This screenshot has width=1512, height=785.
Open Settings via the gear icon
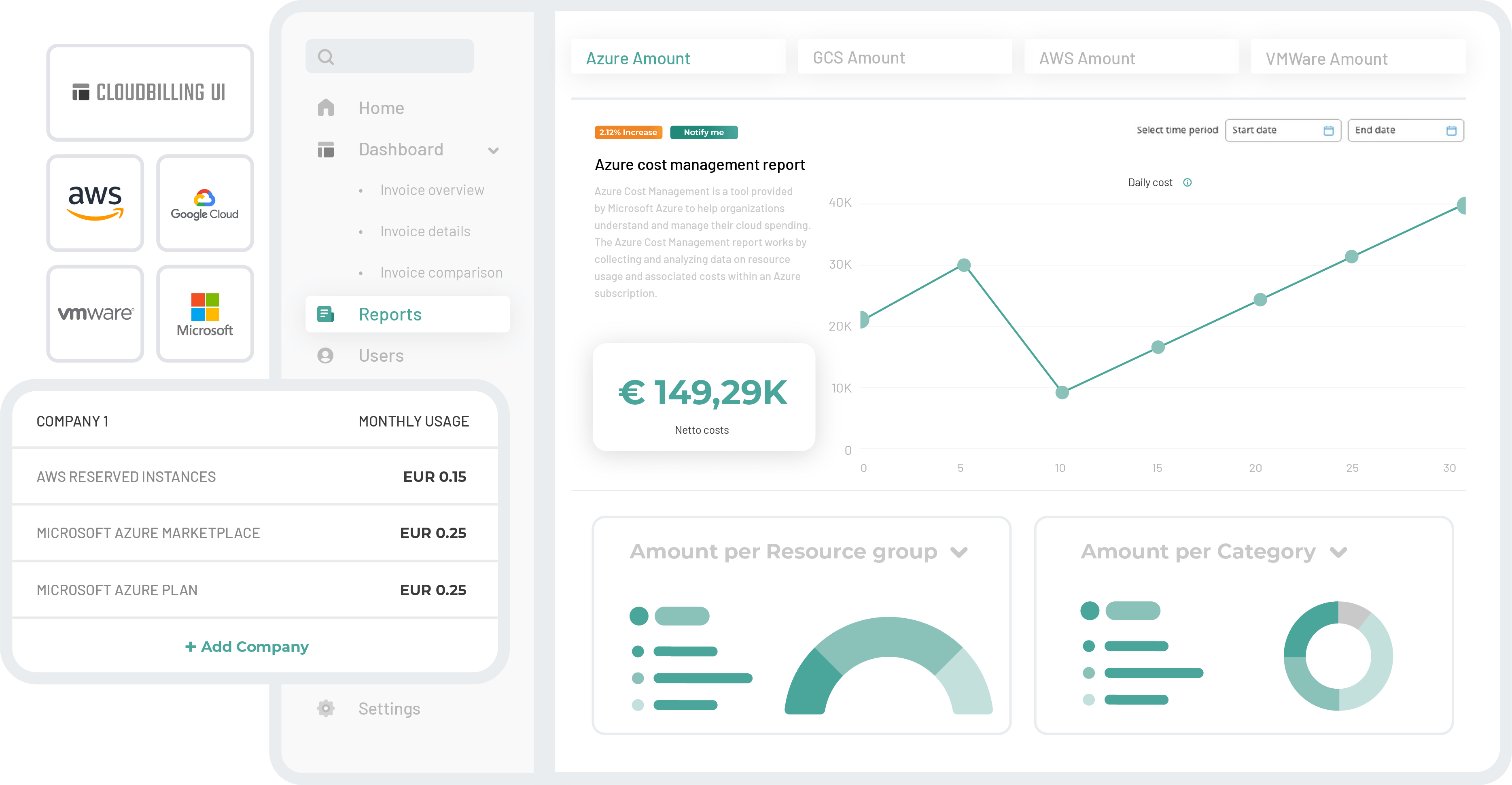[325, 708]
